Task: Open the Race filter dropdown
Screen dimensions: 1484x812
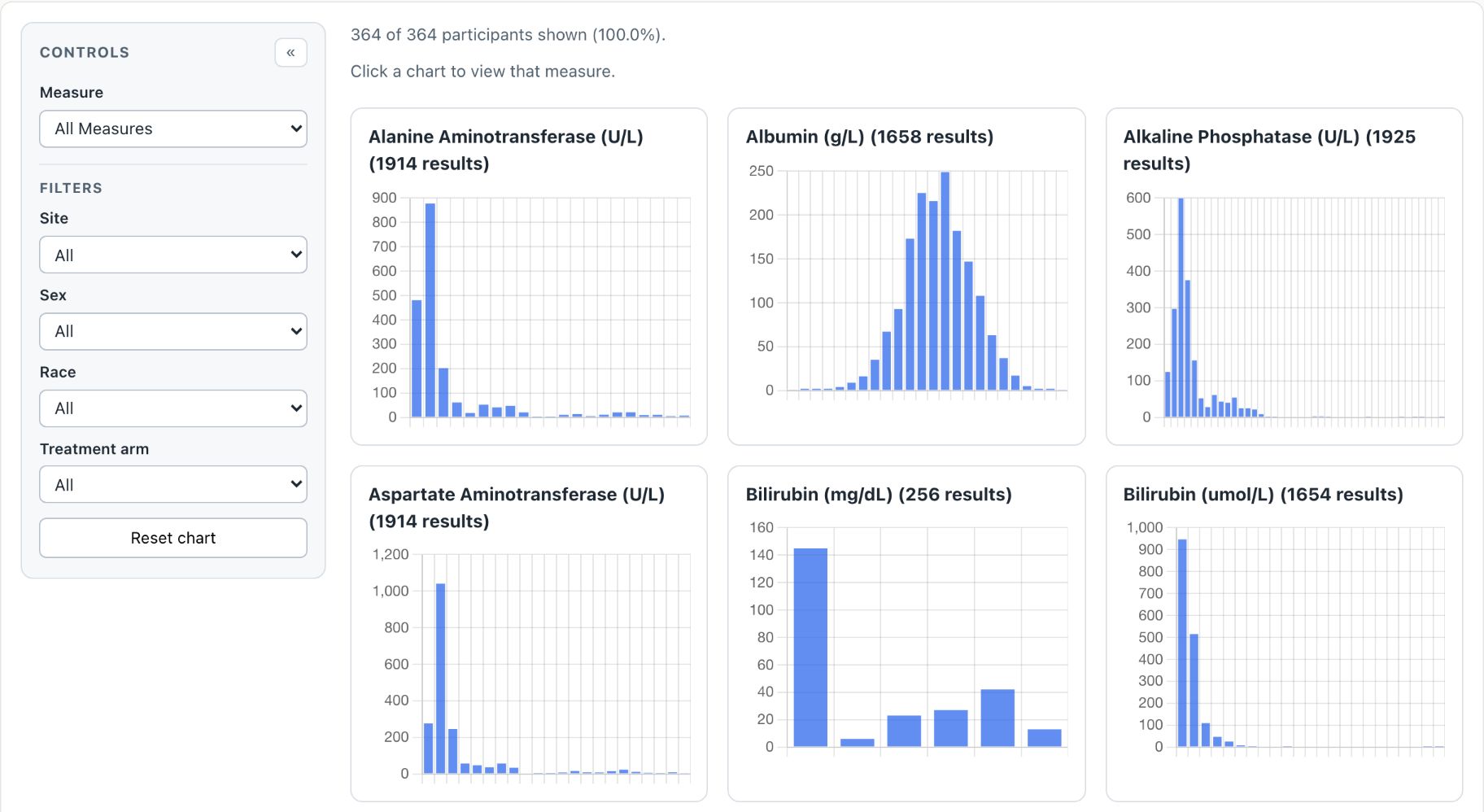Action: pos(173,408)
